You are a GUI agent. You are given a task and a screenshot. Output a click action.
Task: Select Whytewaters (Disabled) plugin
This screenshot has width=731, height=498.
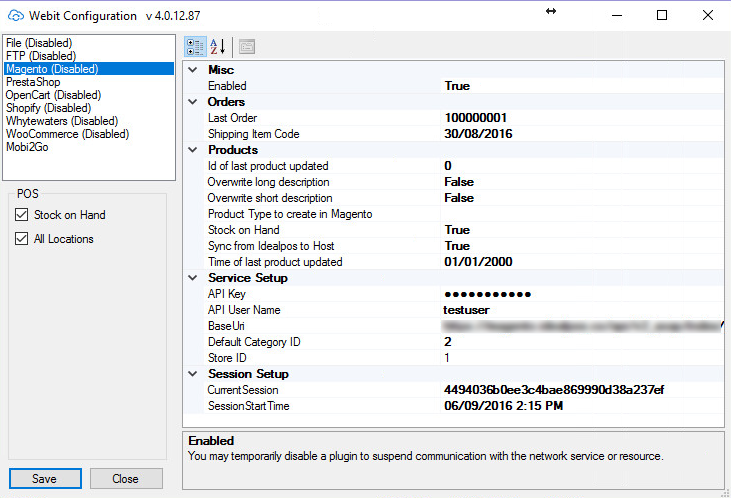point(89,121)
